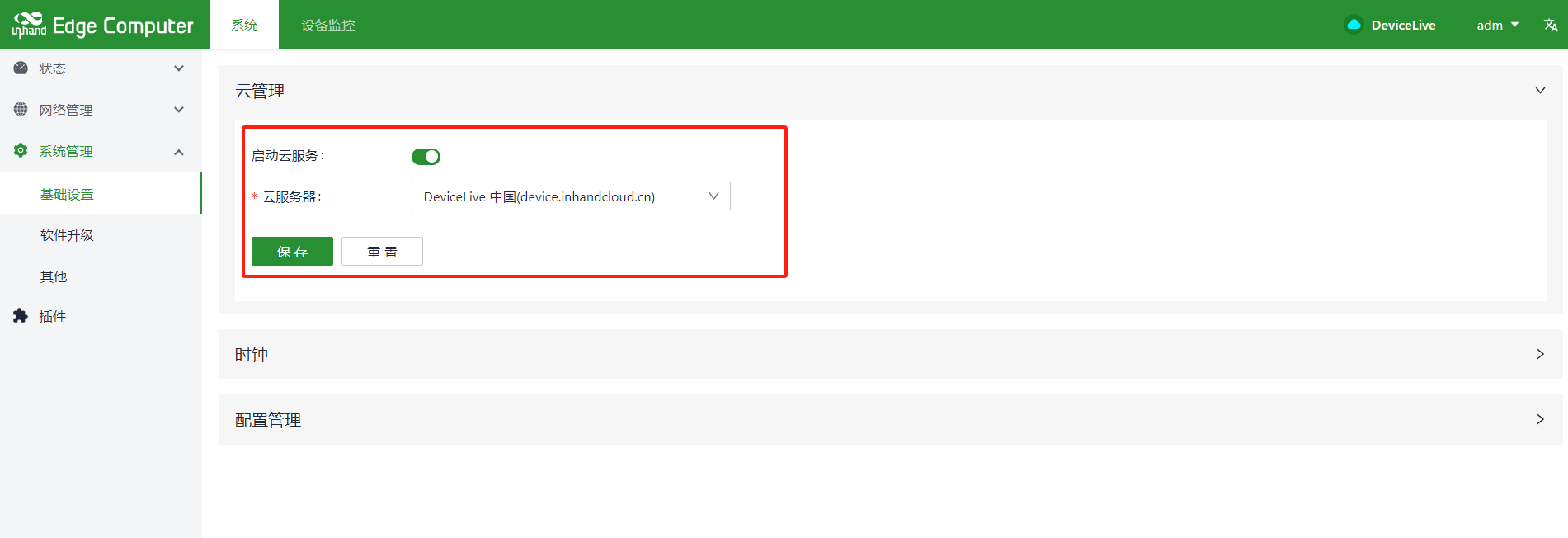Collapse the 系统管理 sidebar chevron
The image size is (1568, 538).
click(179, 152)
